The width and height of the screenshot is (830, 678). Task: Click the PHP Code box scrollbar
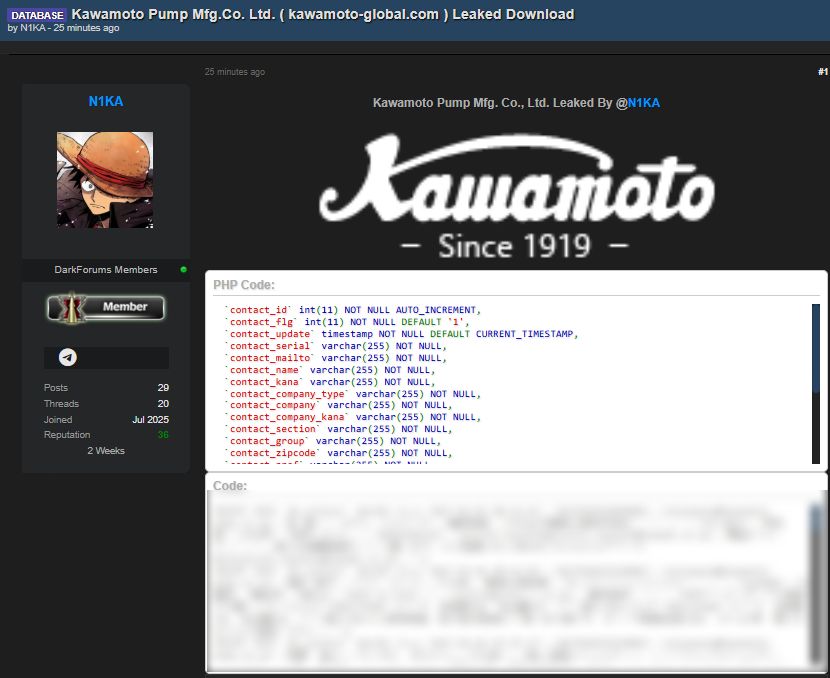click(x=816, y=384)
